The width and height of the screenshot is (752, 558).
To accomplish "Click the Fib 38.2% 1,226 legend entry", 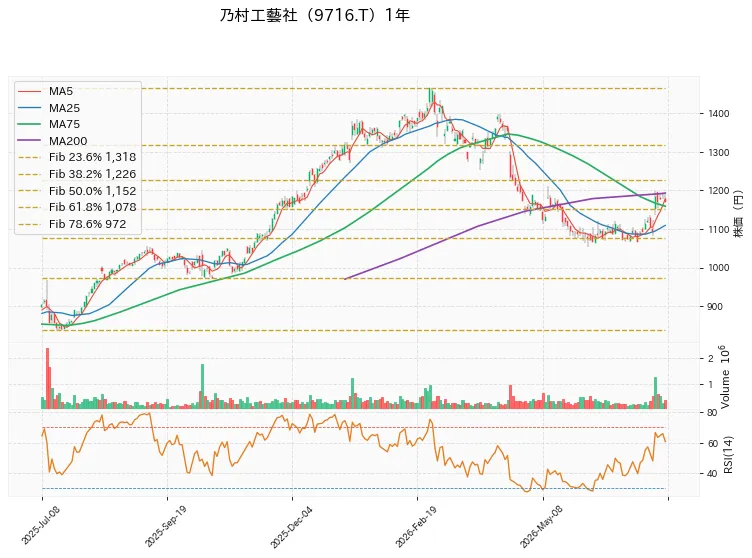I will point(77,174).
